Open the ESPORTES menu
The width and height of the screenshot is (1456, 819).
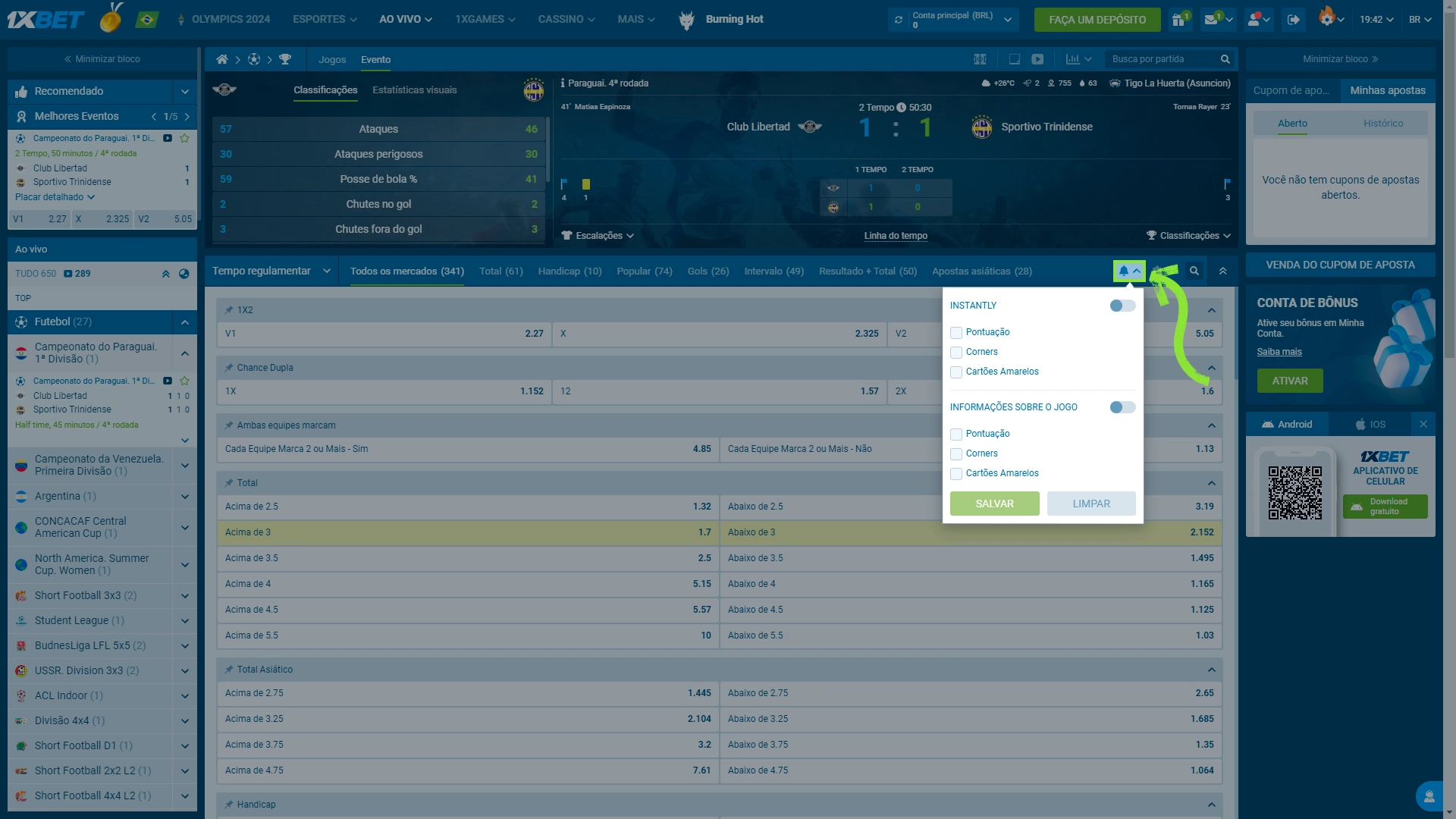point(325,20)
